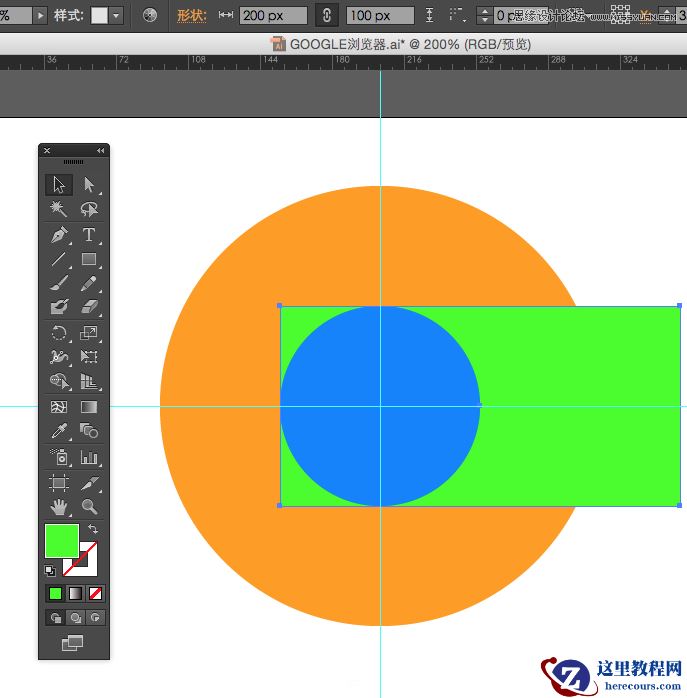Adjust corner radius stepper arrows

(485, 16)
